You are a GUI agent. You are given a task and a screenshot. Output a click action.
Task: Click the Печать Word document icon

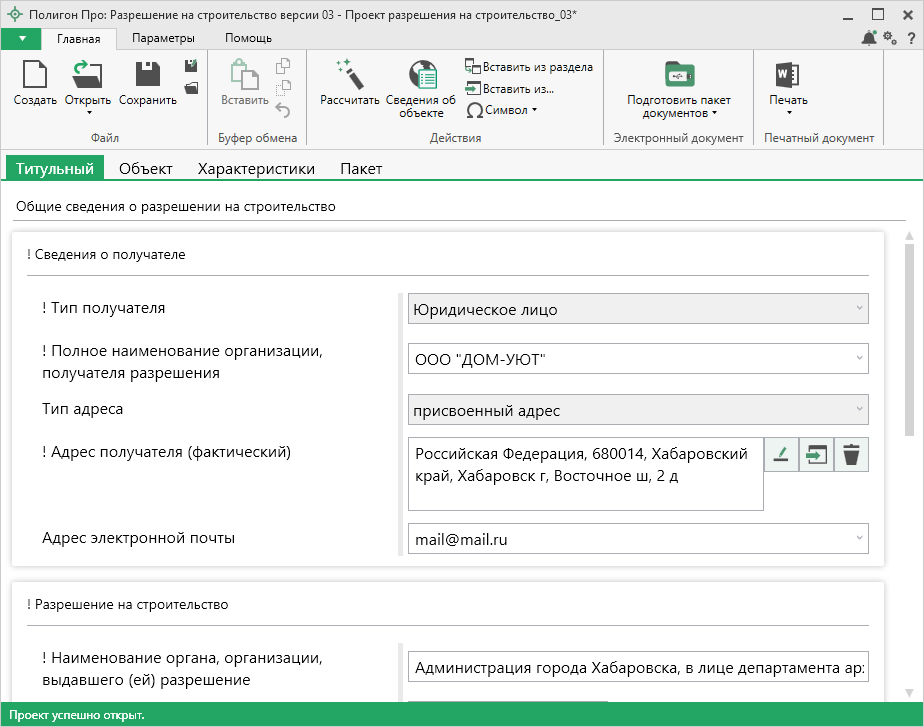click(x=788, y=76)
